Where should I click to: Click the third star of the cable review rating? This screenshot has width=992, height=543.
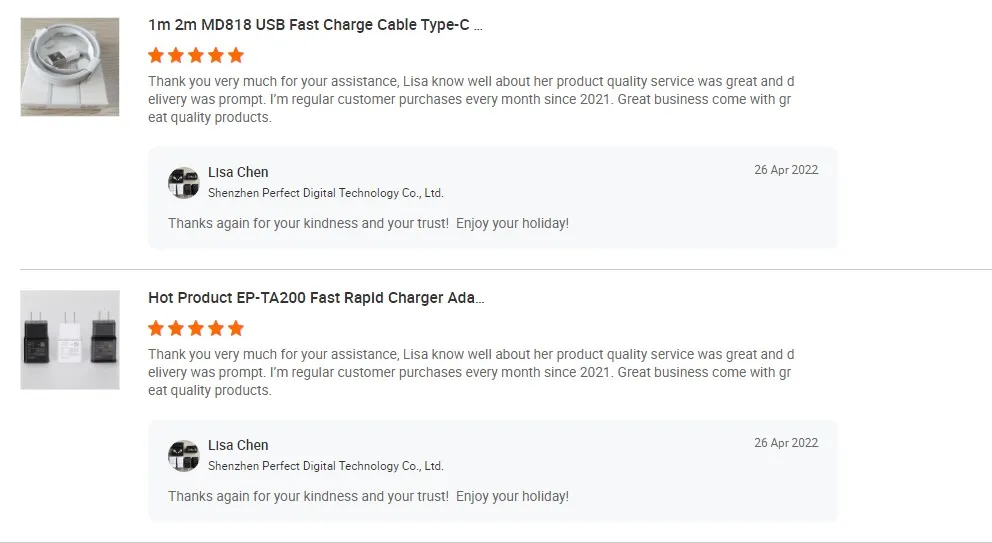(x=196, y=55)
